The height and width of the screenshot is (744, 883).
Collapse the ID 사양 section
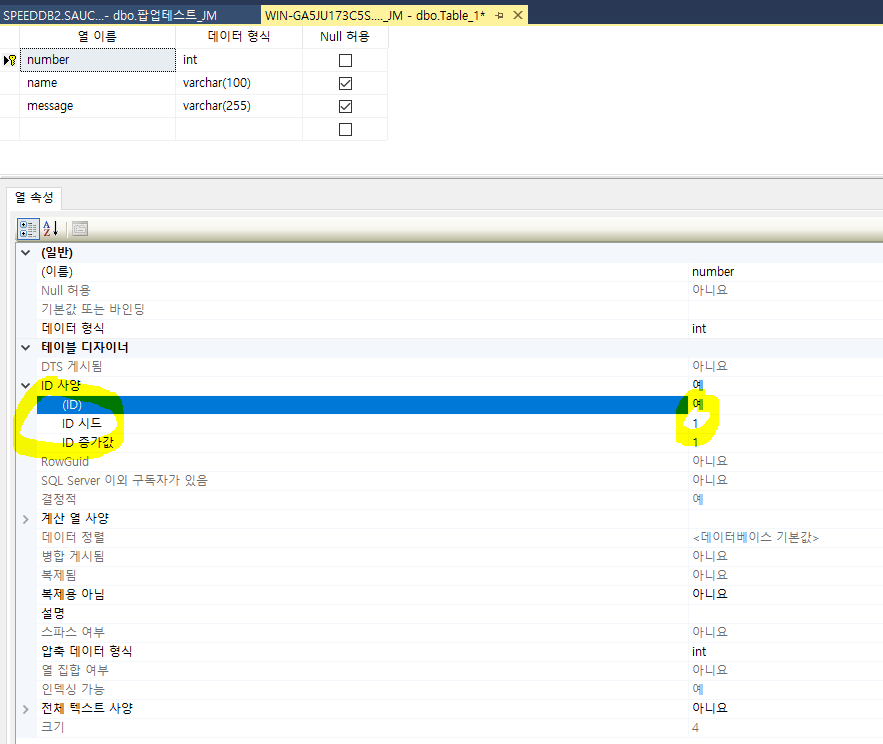point(25,385)
